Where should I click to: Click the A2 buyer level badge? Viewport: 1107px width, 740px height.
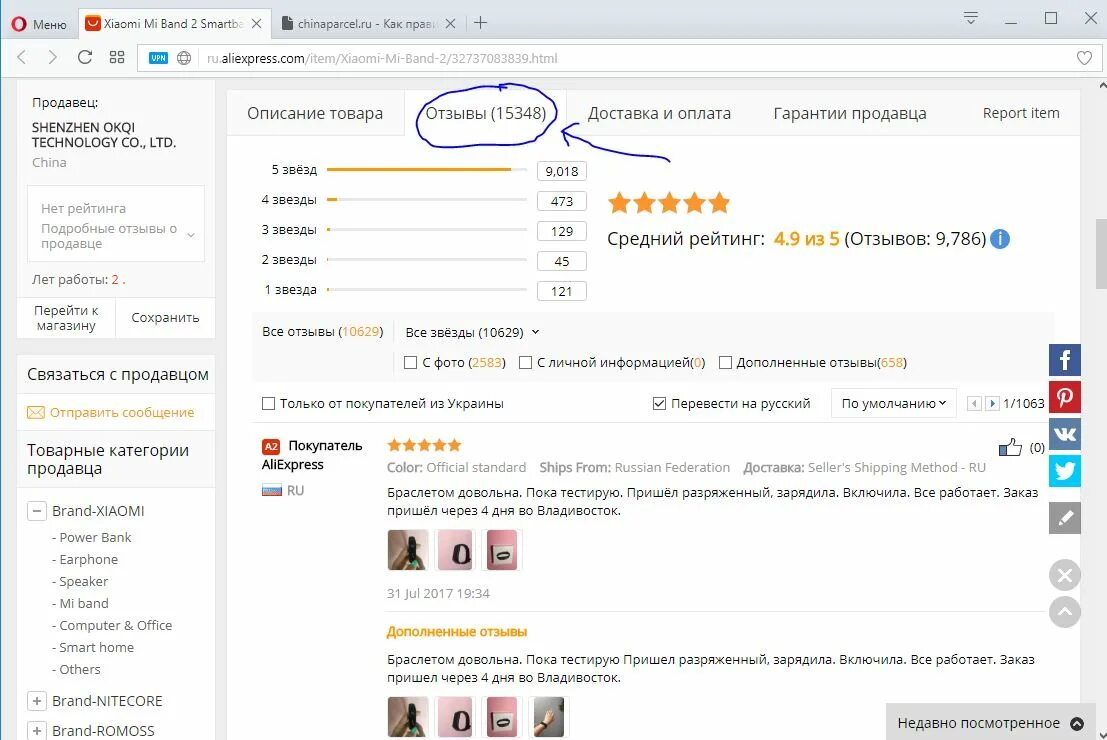[x=271, y=446]
